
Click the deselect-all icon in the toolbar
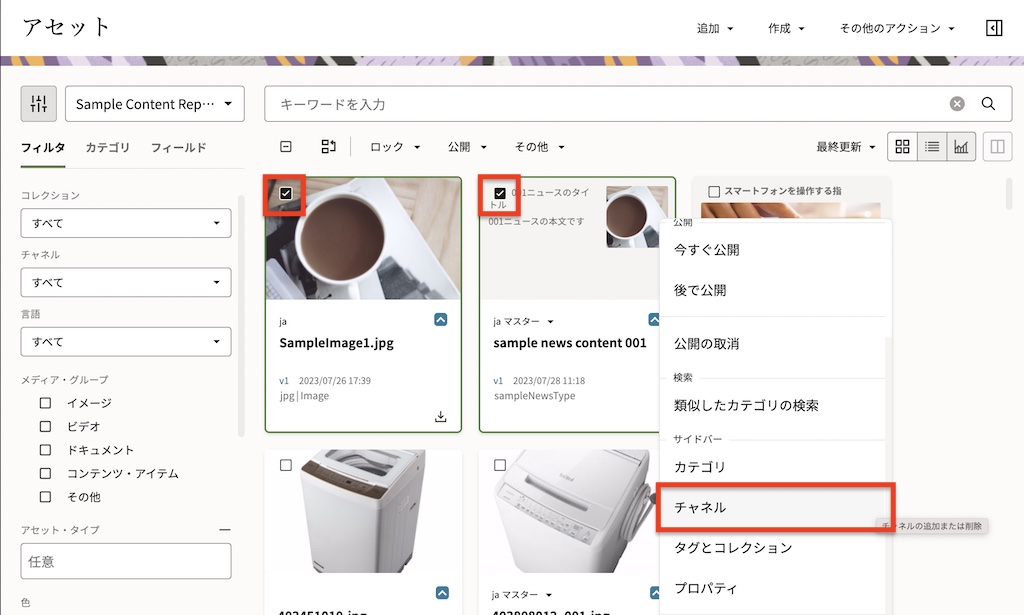[x=285, y=146]
